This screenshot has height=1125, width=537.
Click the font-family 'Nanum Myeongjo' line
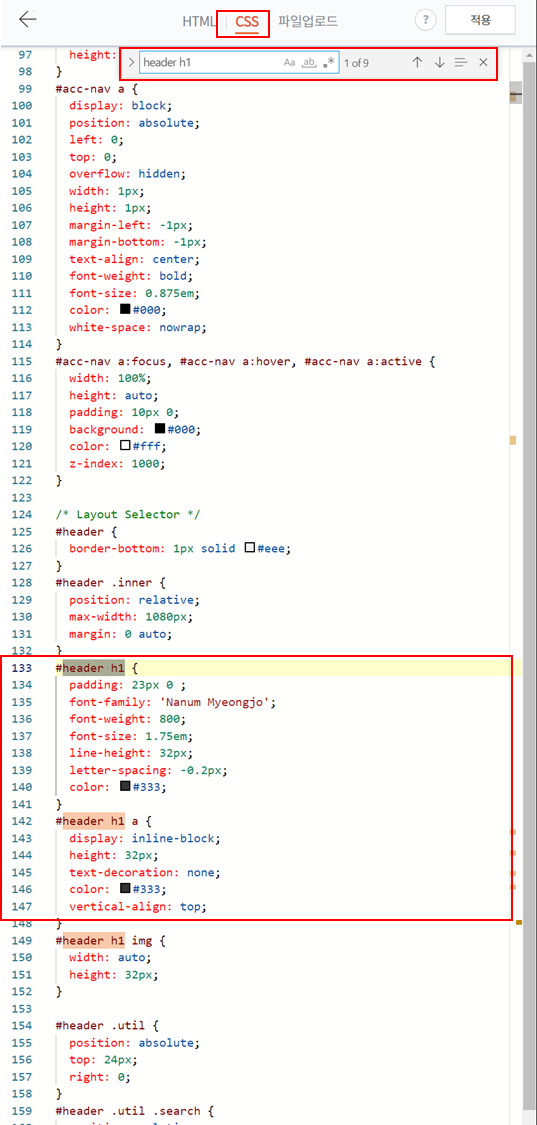(173, 702)
